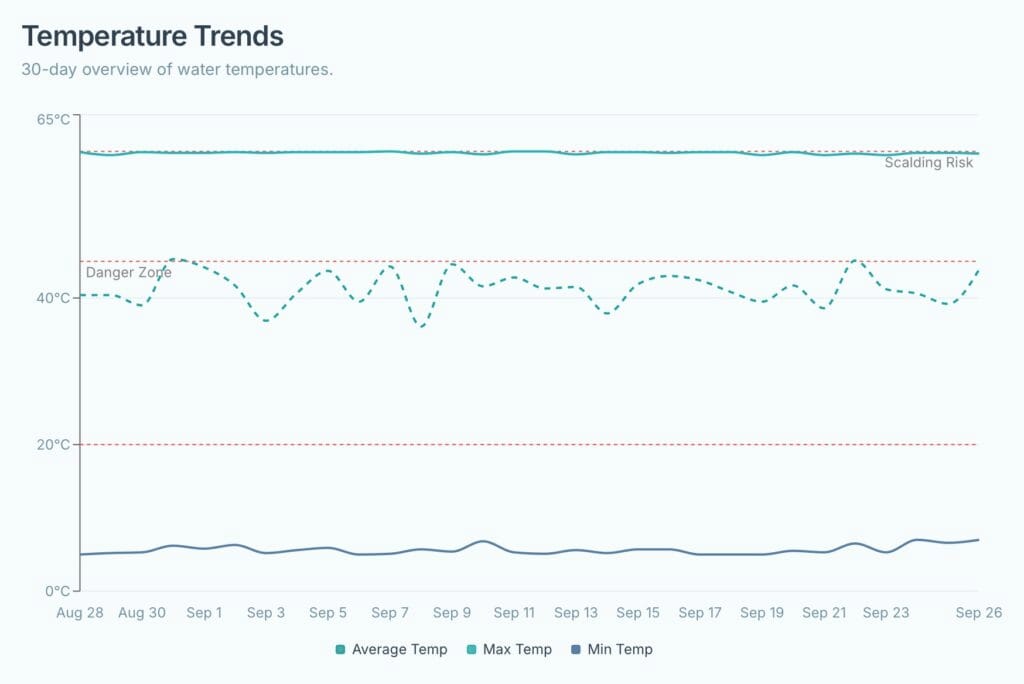The image size is (1024, 684).
Task: Click the Danger Zone reference label
Action: coord(128,272)
